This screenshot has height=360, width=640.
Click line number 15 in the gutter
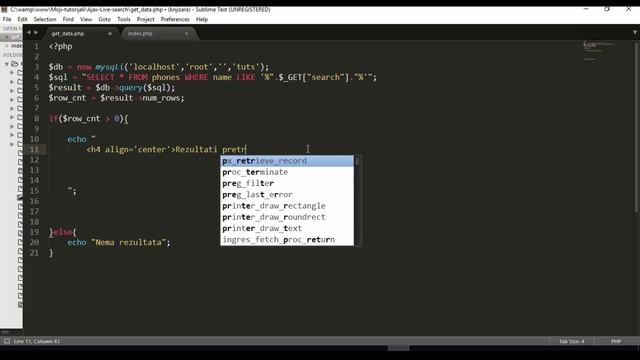34,191
